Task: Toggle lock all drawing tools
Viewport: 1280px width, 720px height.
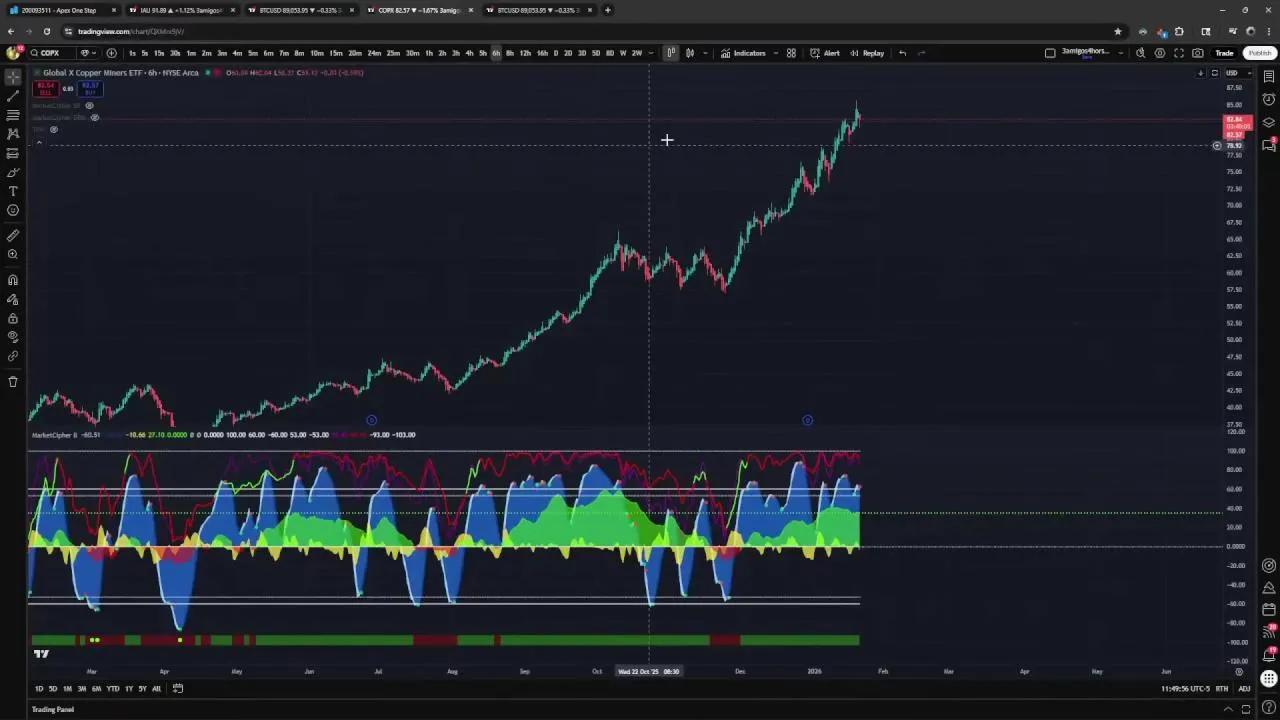Action: click(13, 318)
